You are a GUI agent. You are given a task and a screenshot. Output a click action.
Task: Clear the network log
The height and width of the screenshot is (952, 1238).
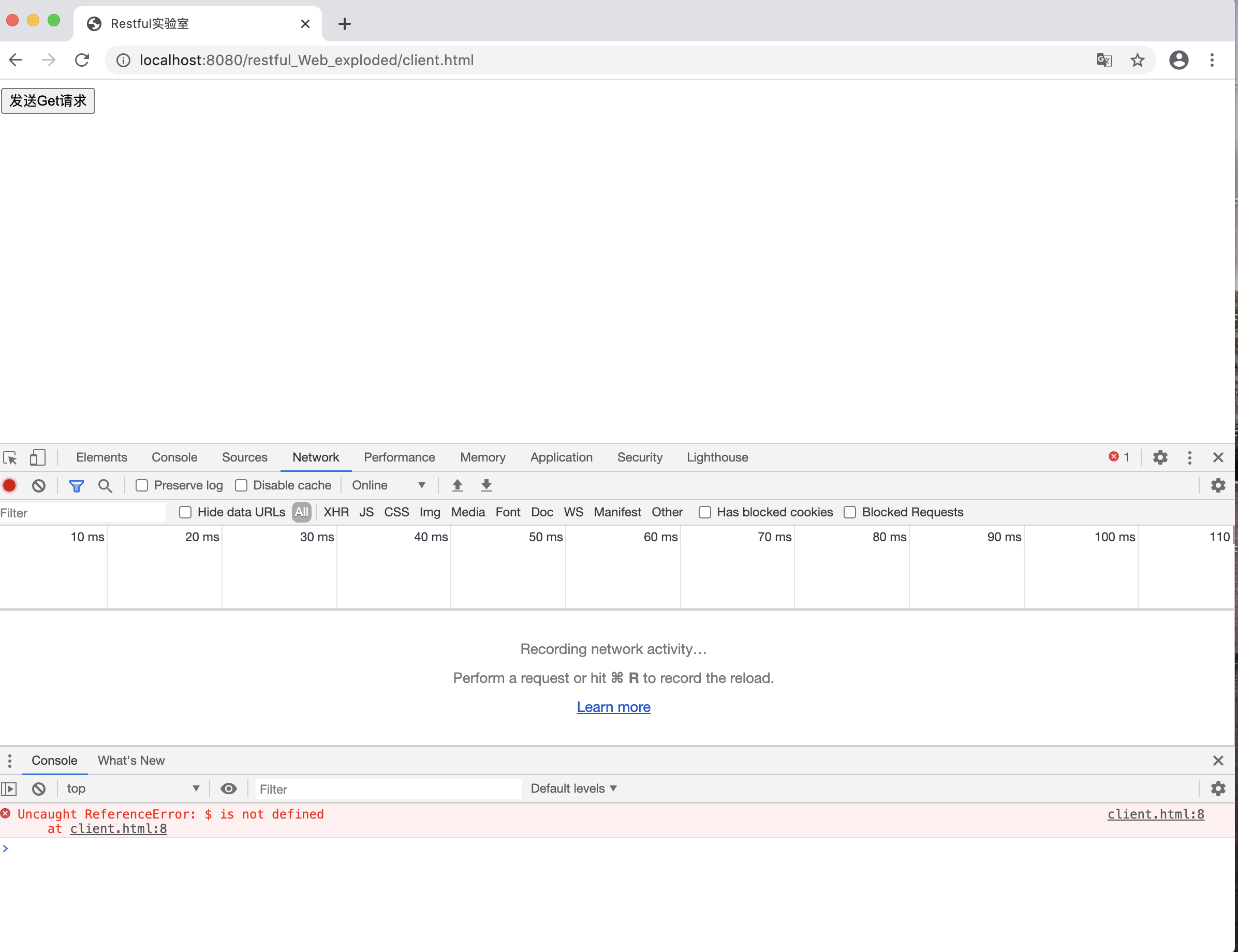point(38,486)
